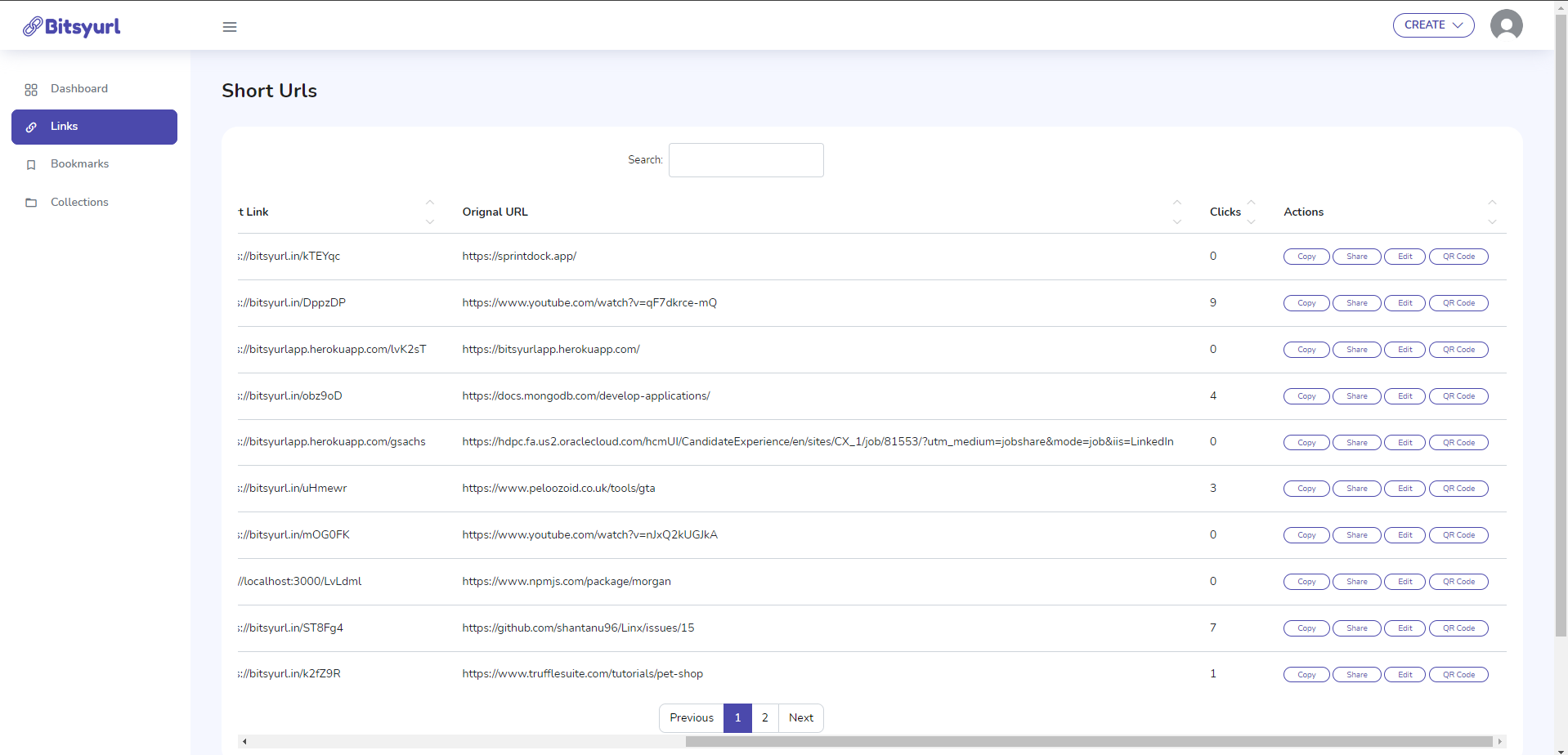Show QR Code for obz9oD link

click(x=1458, y=396)
